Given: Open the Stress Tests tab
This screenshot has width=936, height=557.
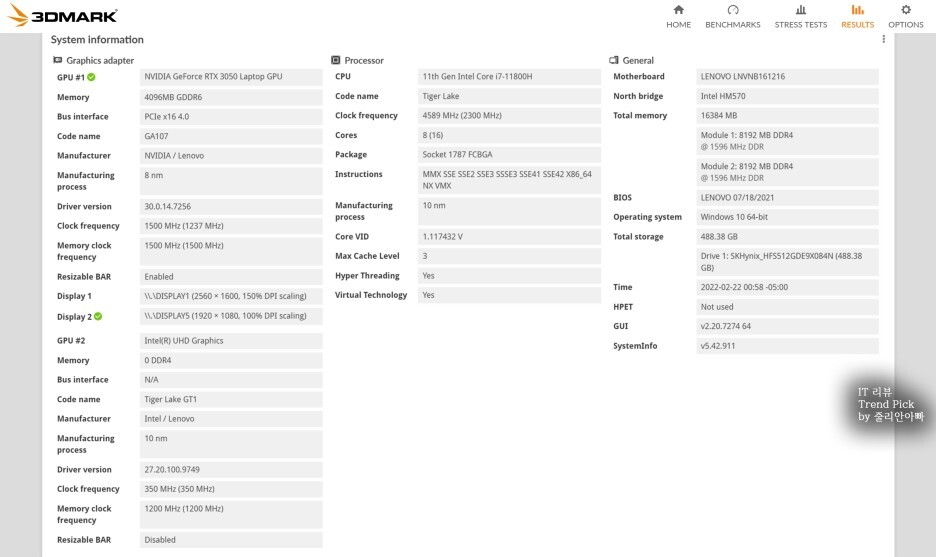Looking at the screenshot, I should click(x=800, y=17).
